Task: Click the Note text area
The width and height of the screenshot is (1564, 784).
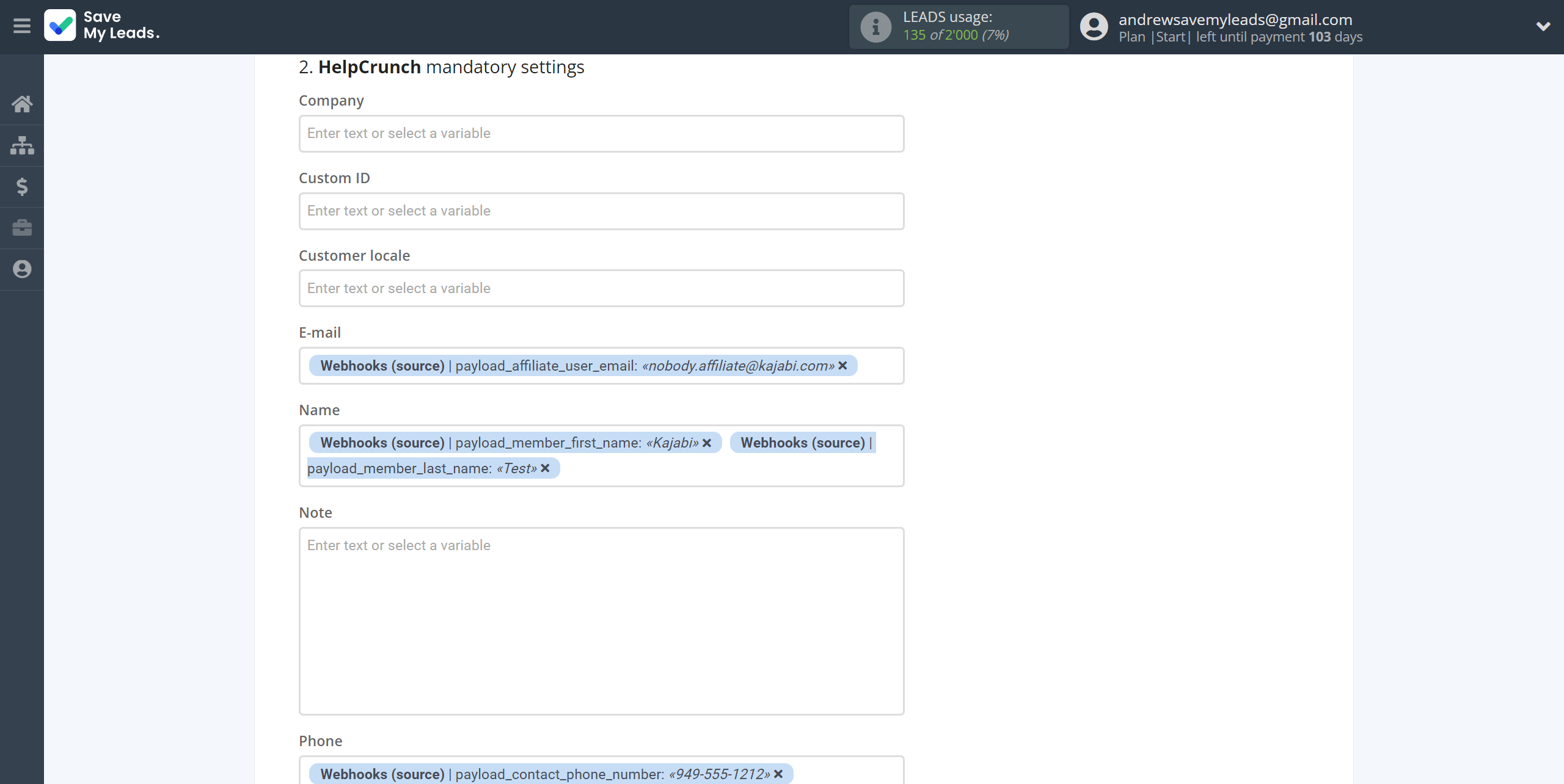Action: pyautogui.click(x=601, y=621)
